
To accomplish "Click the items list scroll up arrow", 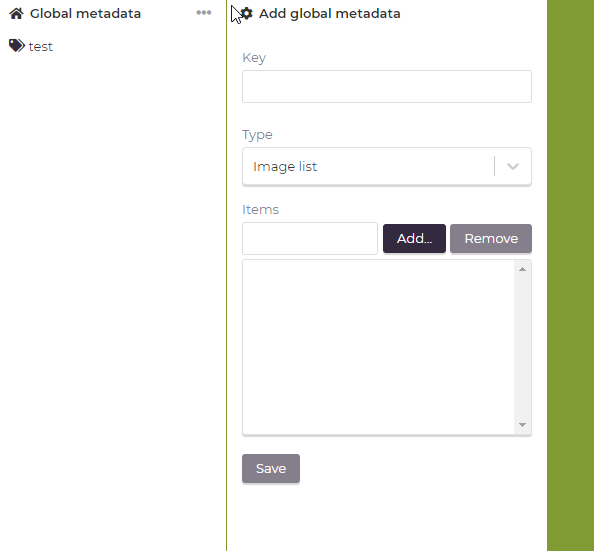I will click(x=522, y=269).
